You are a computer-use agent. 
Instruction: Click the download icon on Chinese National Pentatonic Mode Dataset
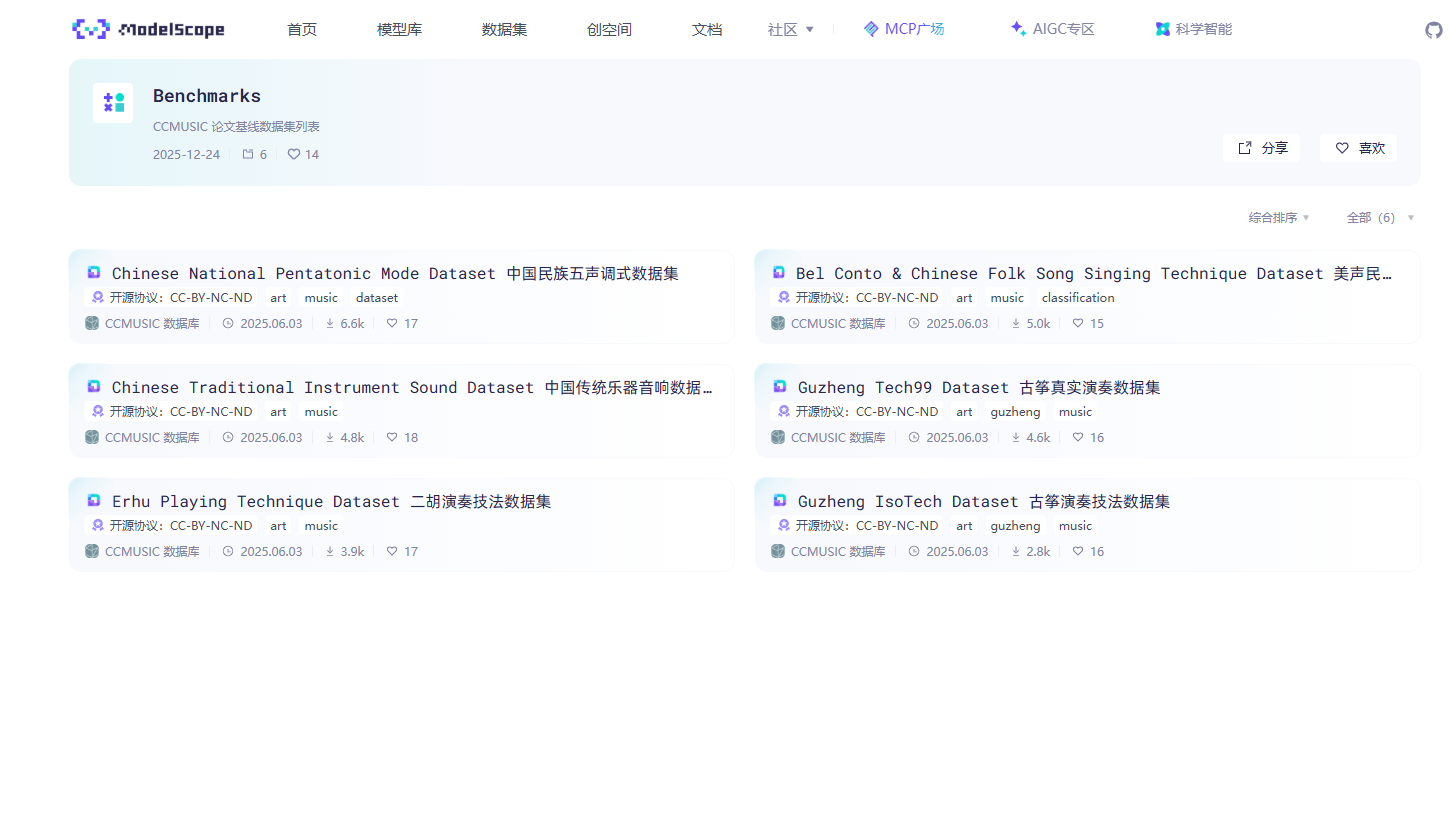329,323
